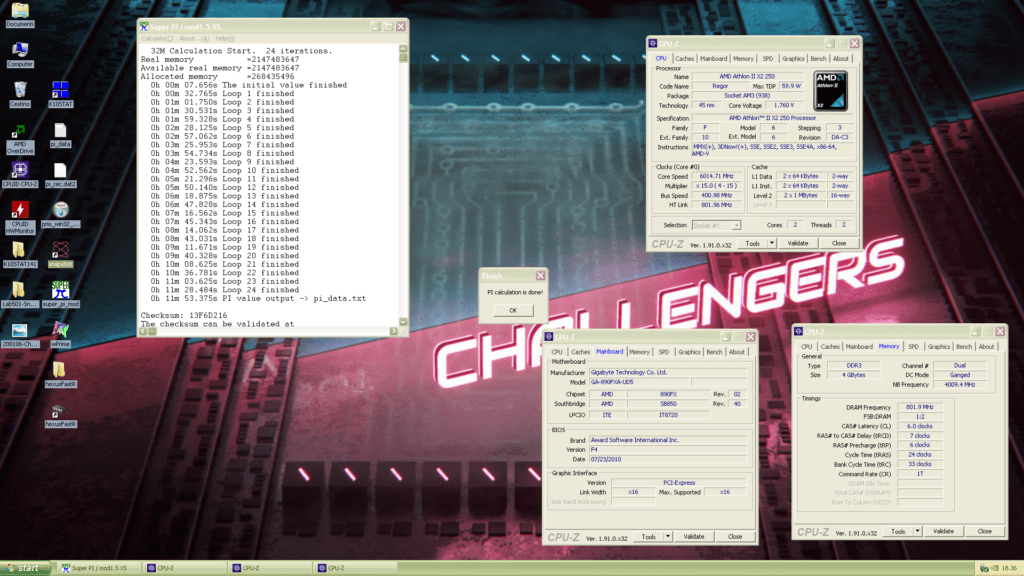The height and width of the screenshot is (576, 1024).
Task: Click Tools button in top CPU-Z window
Action: pos(753,244)
